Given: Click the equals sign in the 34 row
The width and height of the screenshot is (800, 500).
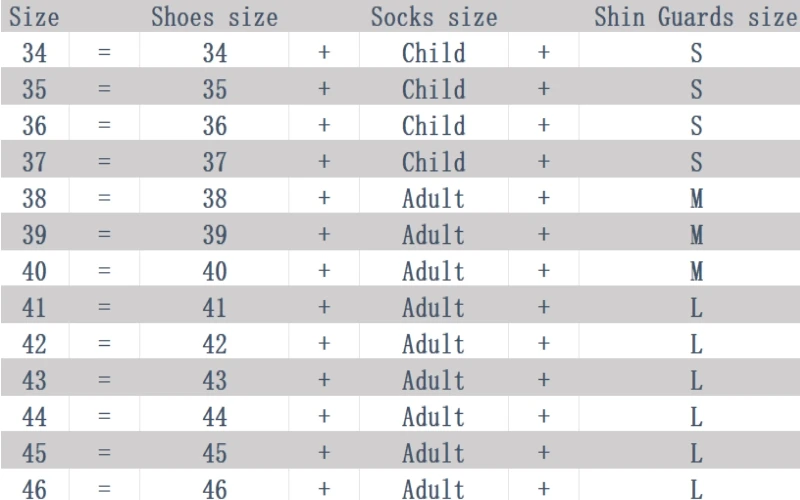Looking at the screenshot, I should pyautogui.click(x=105, y=53).
